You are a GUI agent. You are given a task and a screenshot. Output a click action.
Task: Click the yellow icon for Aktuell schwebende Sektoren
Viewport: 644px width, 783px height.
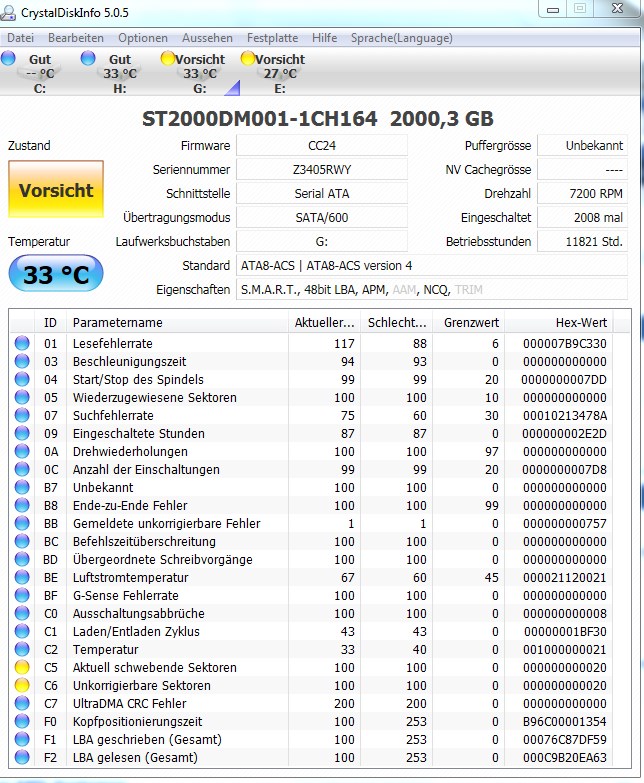click(22, 667)
